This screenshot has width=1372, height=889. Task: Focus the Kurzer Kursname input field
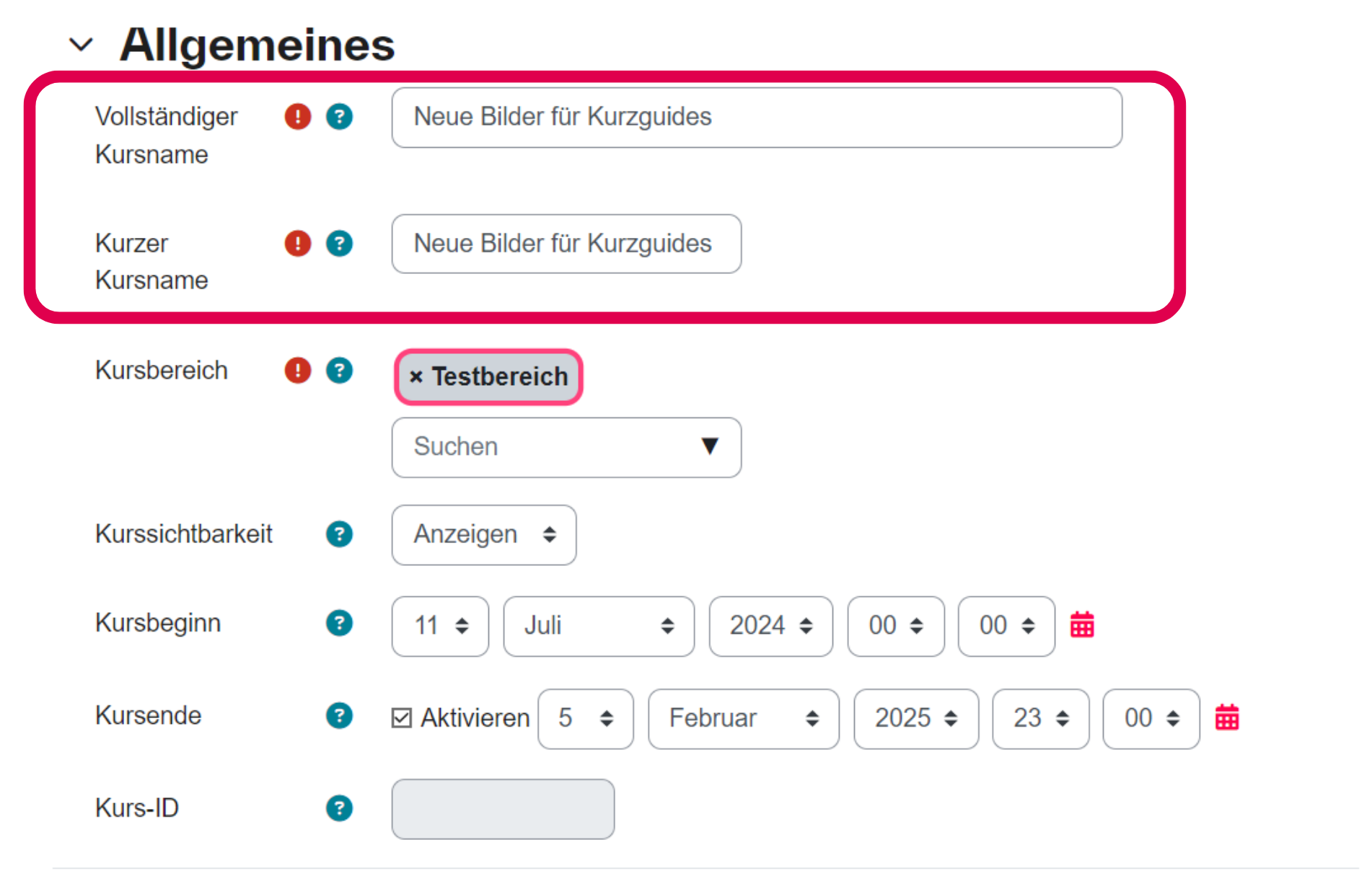pos(566,244)
